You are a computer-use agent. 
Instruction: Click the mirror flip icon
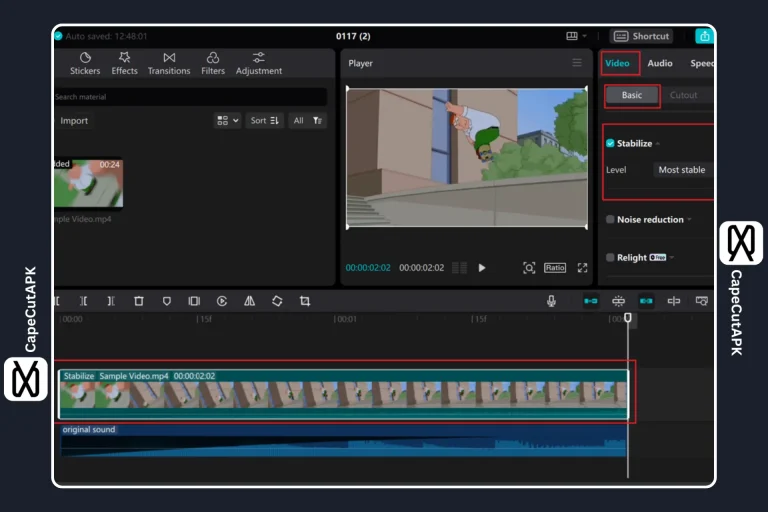(x=249, y=301)
